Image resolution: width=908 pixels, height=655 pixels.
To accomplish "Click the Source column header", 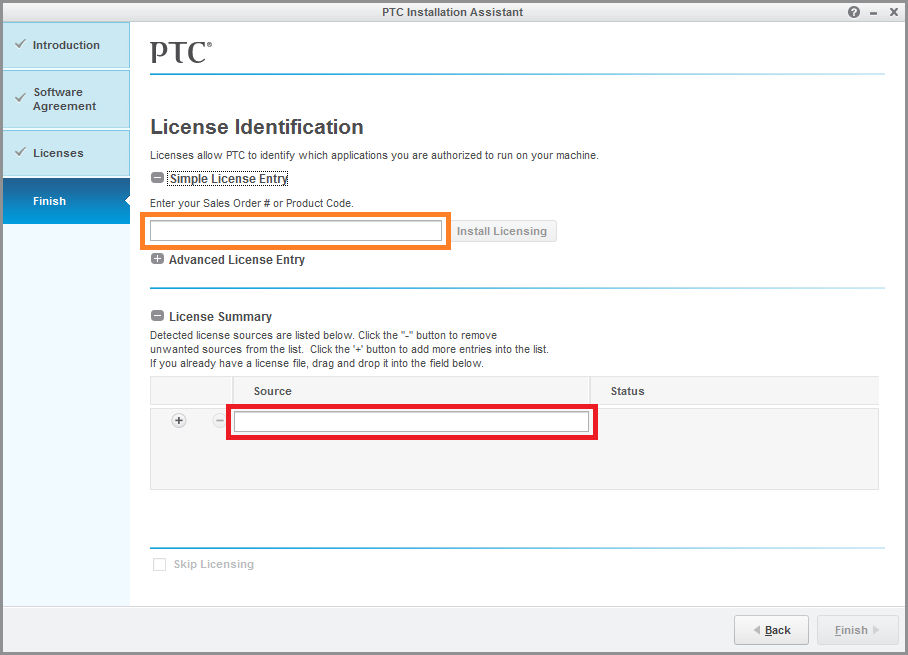I will point(411,391).
